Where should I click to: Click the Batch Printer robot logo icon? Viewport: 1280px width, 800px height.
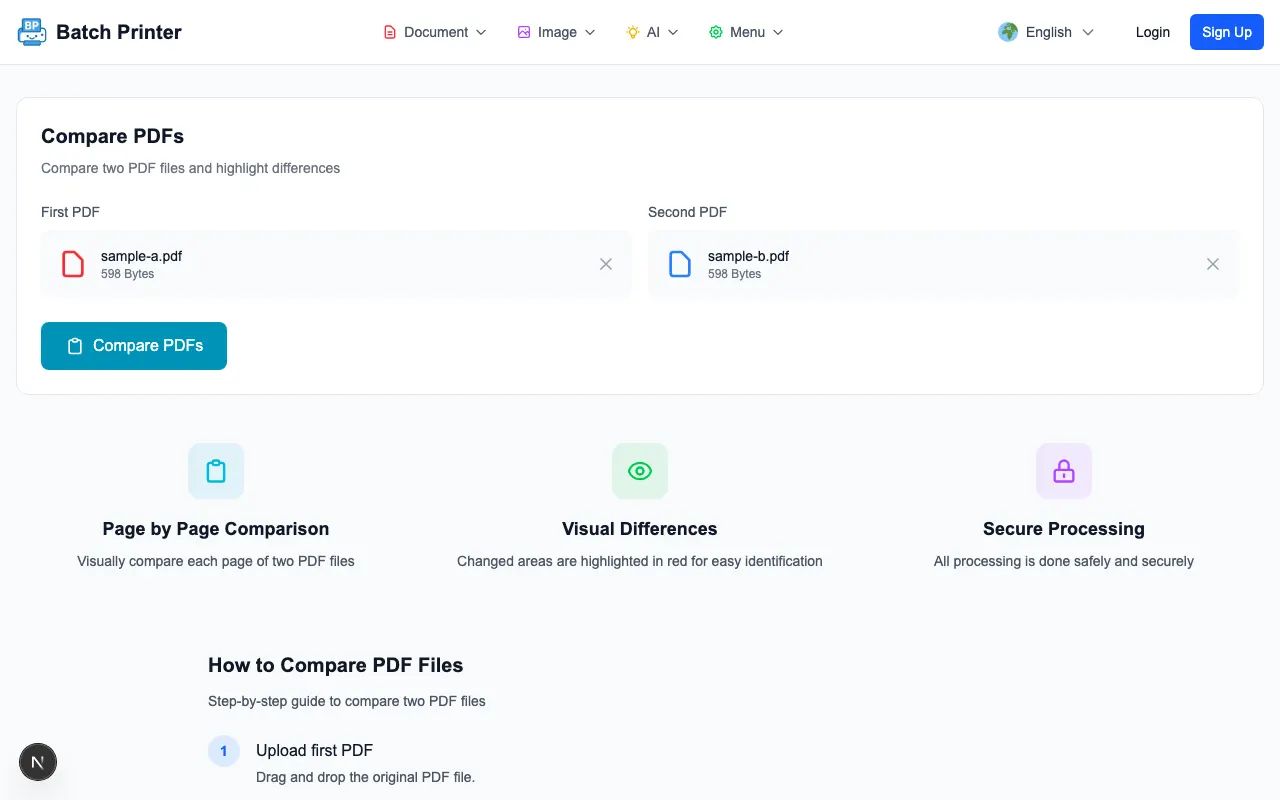pos(32,32)
